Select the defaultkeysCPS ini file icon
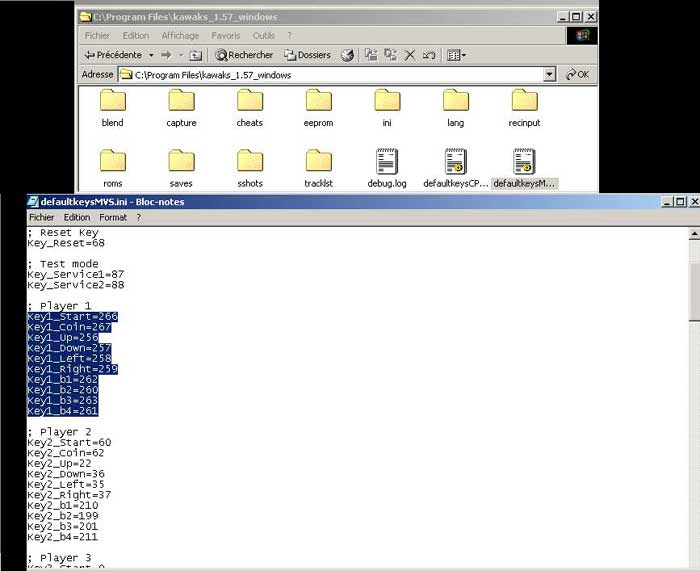 pyautogui.click(x=455, y=162)
